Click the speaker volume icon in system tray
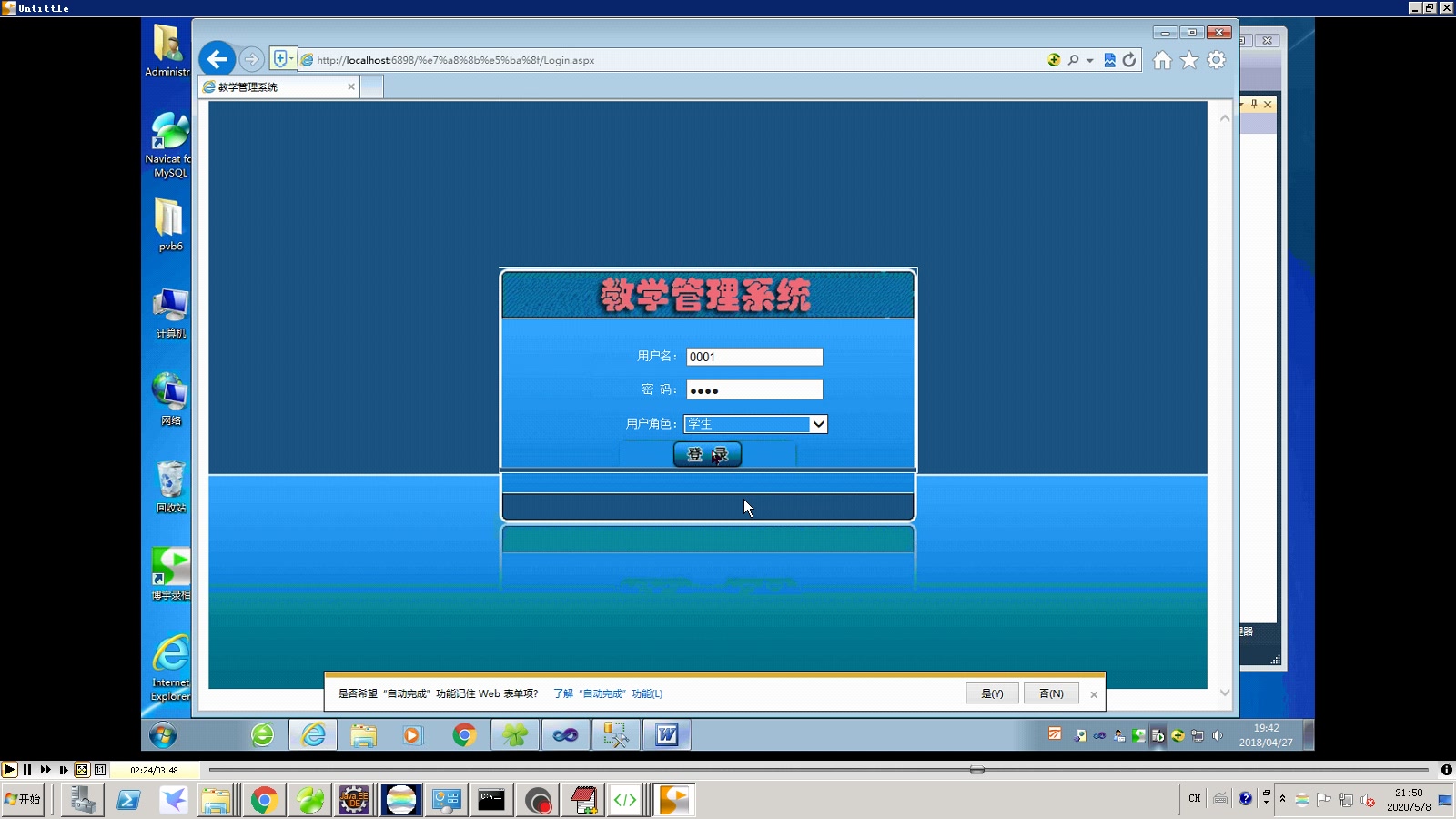This screenshot has height=819, width=1456. click(1218, 735)
